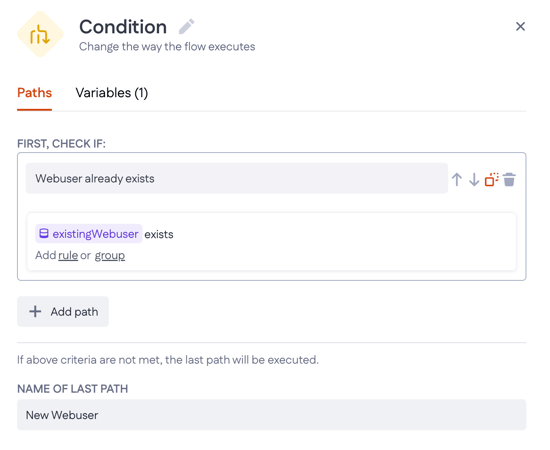Click the plus icon on Add path
Image resolution: width=550 pixels, height=450 pixels.
pos(35,311)
